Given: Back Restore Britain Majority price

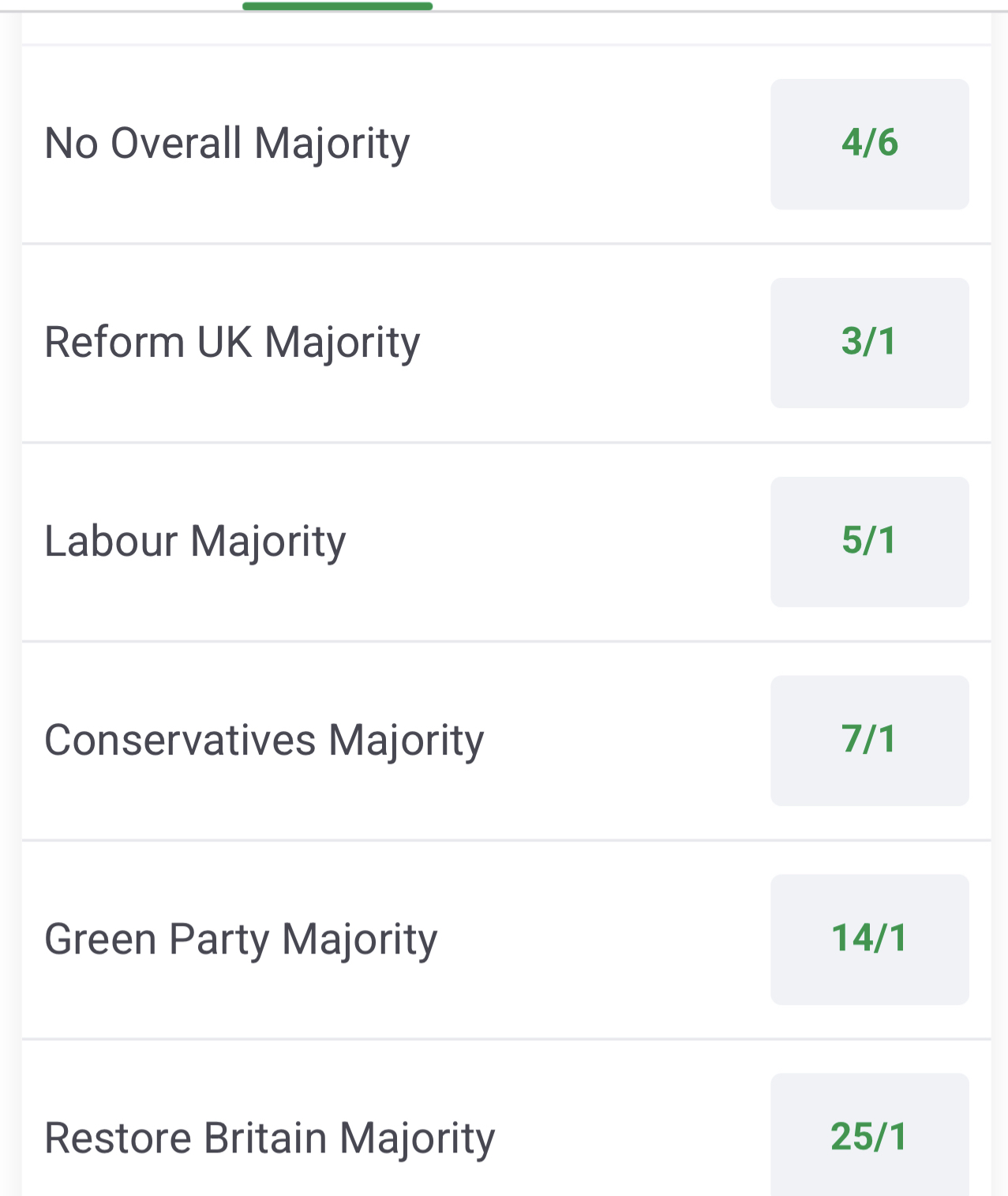Looking at the screenshot, I should point(869,1135).
